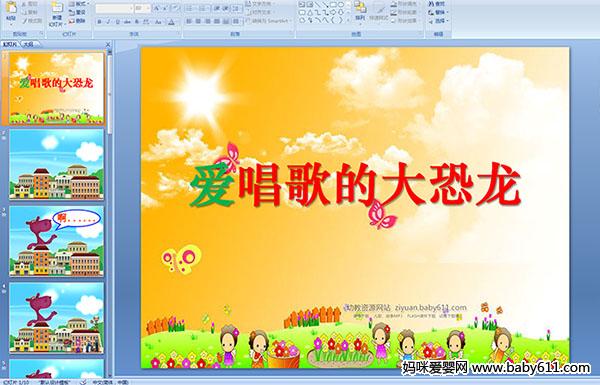Click the Find (查找) binoculars icon
600x385 pixels.
437,4
